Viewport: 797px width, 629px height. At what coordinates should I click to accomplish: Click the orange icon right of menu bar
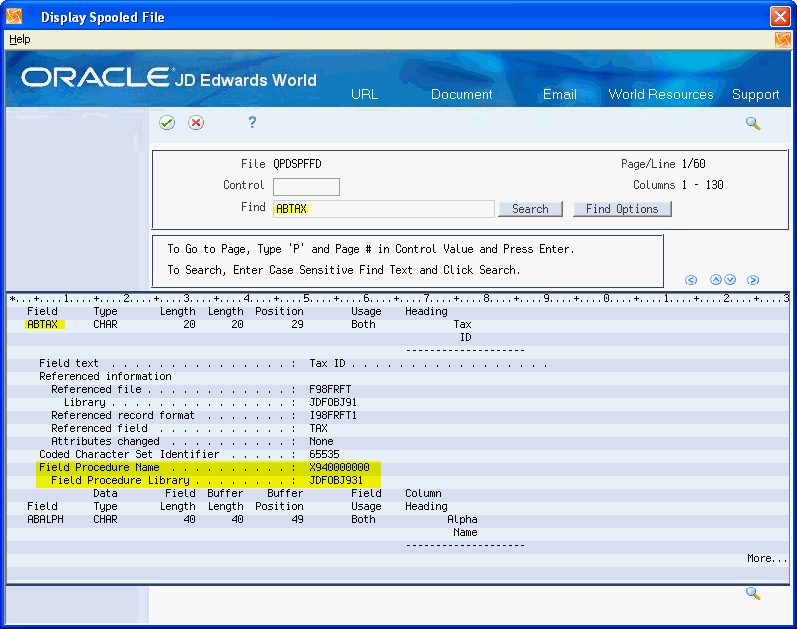point(783,40)
